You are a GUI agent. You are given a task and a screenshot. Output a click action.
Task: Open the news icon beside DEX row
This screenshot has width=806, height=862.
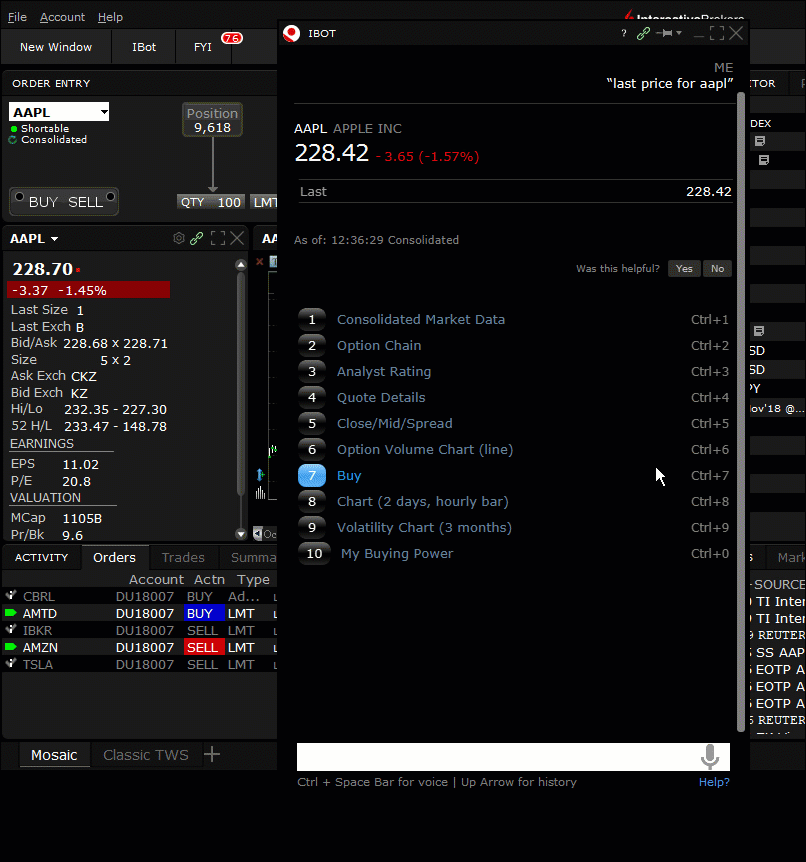(x=760, y=141)
